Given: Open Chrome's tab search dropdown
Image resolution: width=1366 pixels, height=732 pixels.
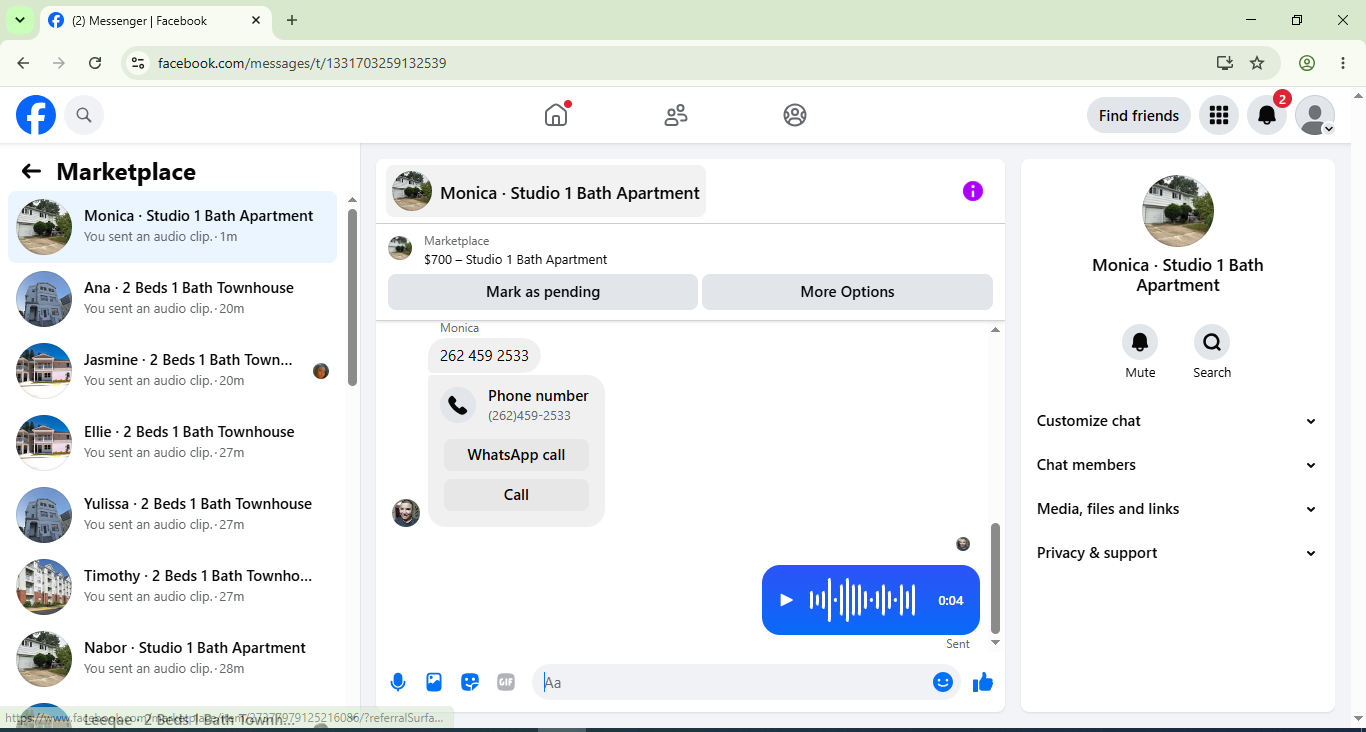Looking at the screenshot, I should point(19,20).
